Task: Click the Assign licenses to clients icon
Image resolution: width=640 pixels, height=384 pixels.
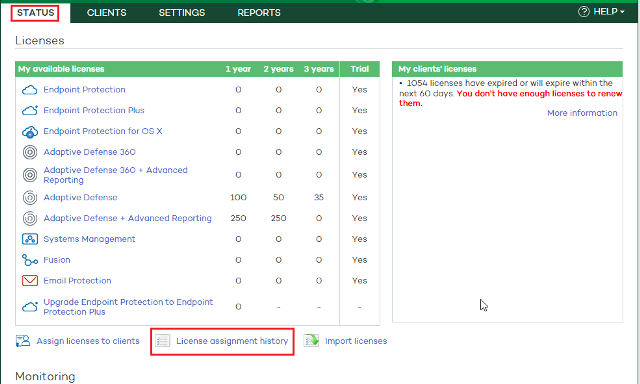Action: click(x=23, y=341)
